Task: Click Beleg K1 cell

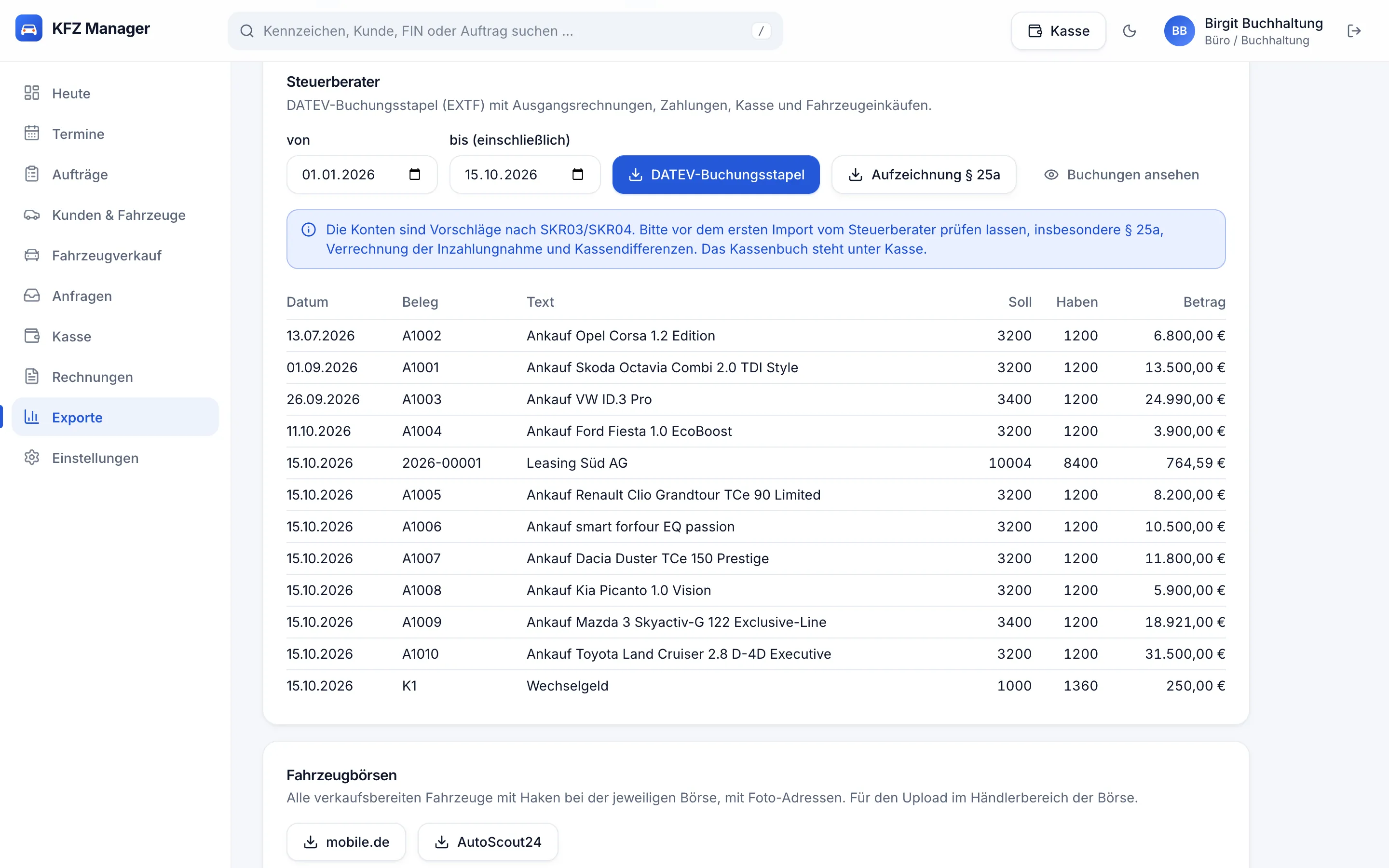Action: pos(409,686)
